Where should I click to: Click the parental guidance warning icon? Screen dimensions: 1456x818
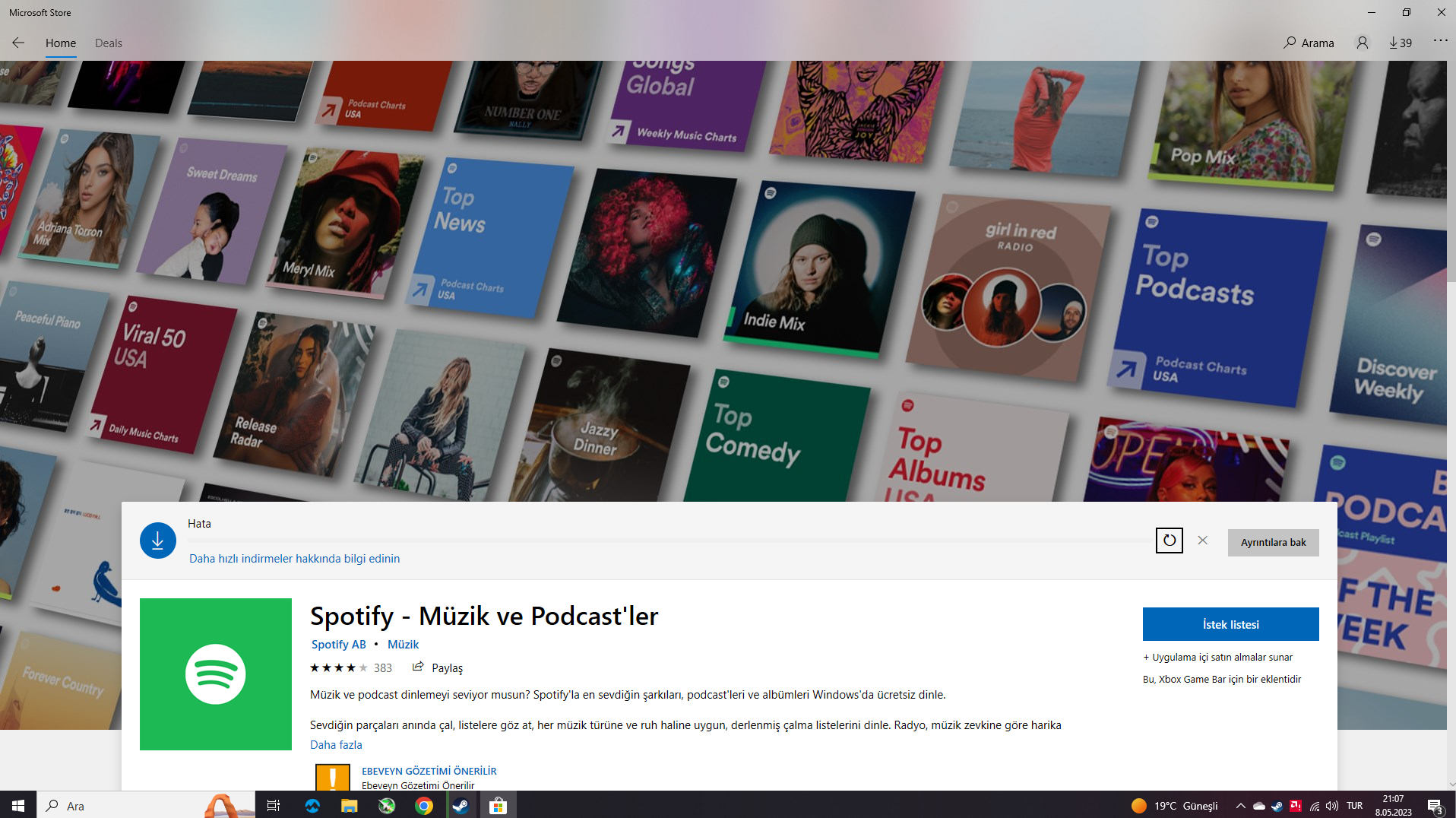(x=333, y=777)
